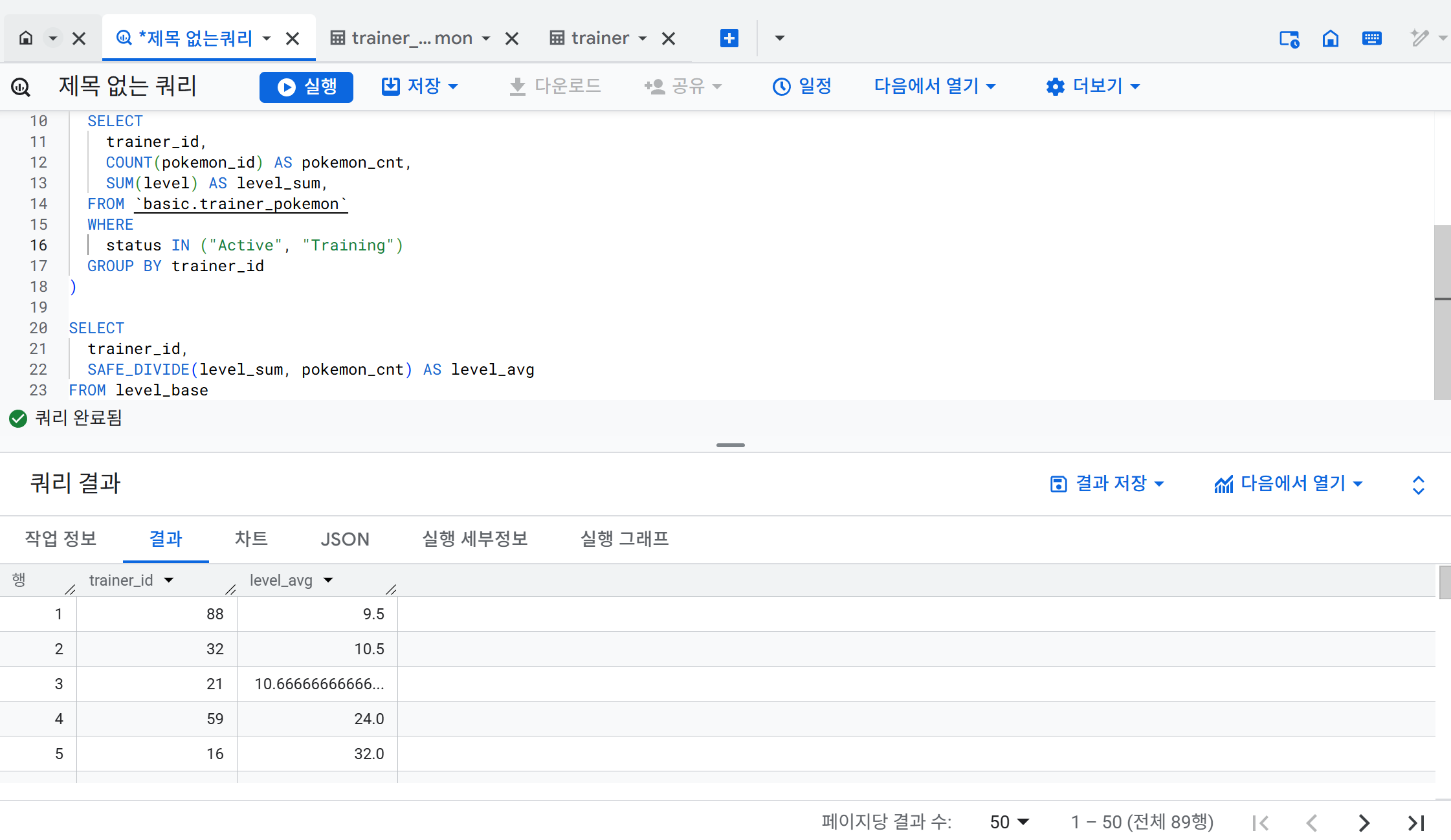Screen dimensions: 1451x840
Task: Open the 더보기 settings menu
Action: tap(1093, 86)
